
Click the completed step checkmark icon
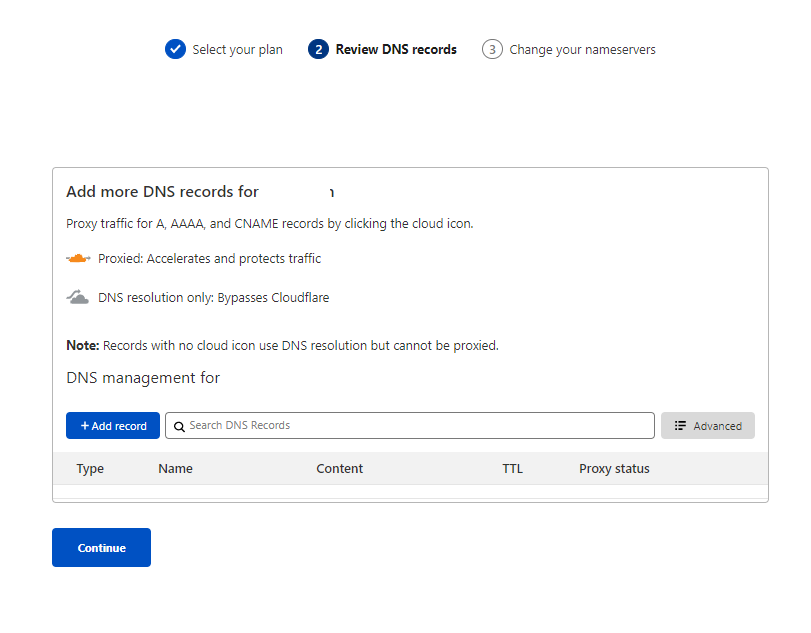(x=175, y=49)
